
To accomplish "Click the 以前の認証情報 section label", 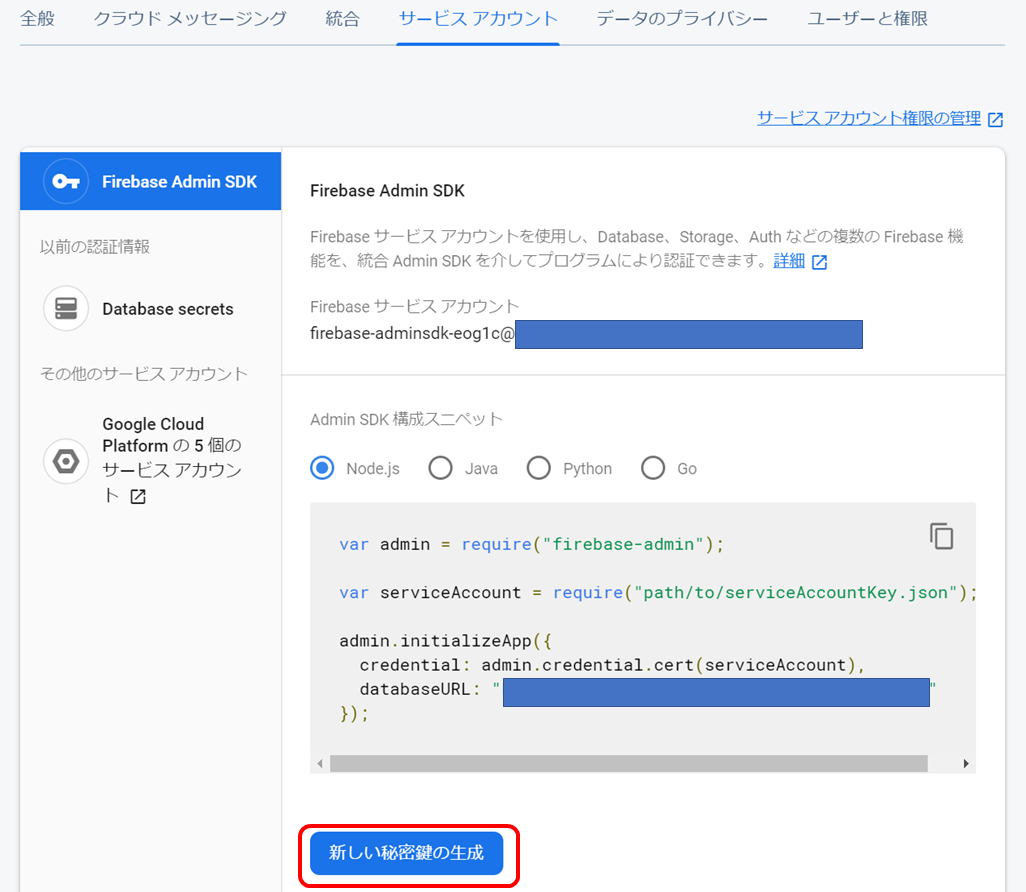I will tap(95, 247).
